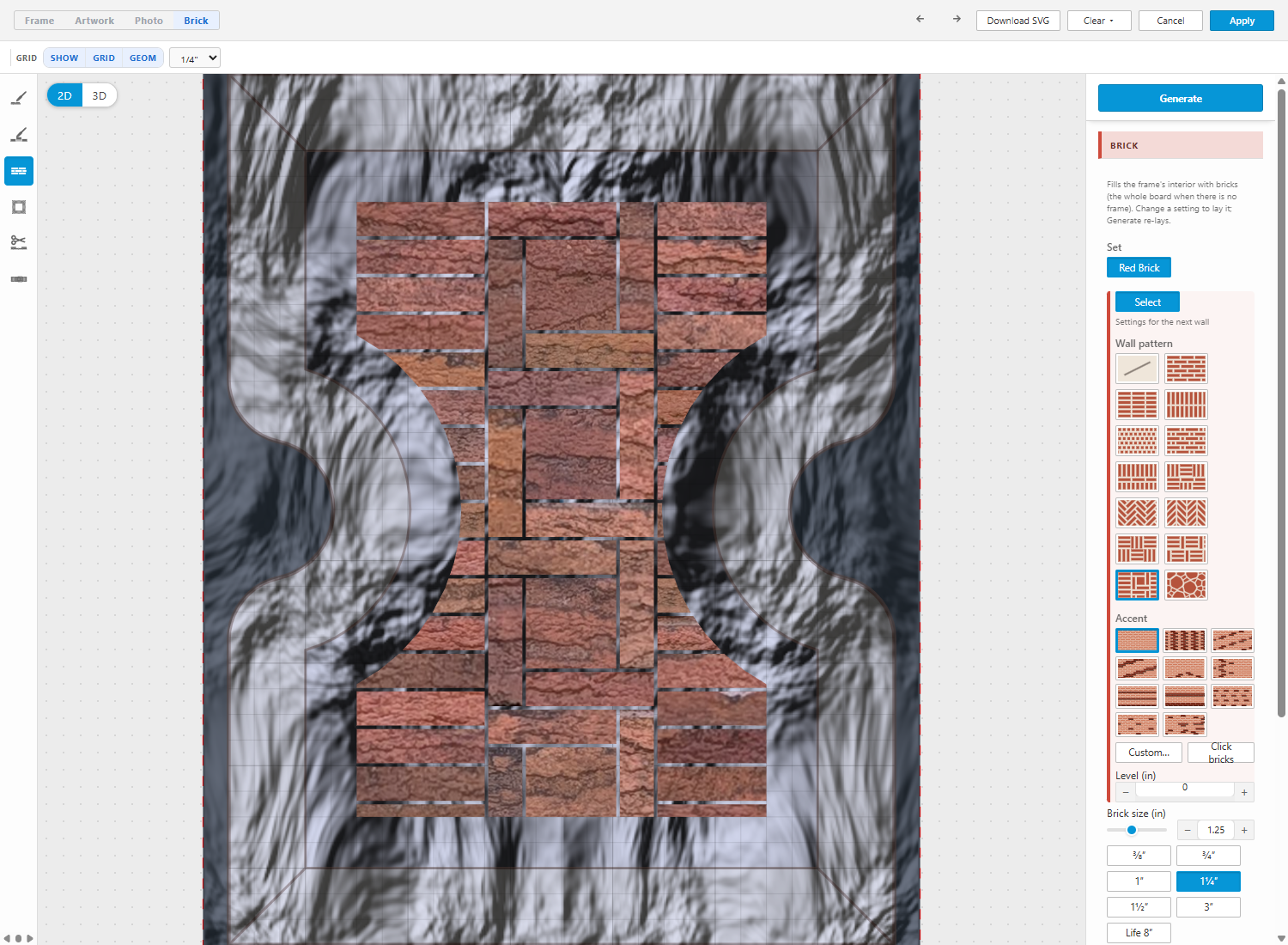Select the brick wall tool in left toolbar
The width and height of the screenshot is (1288, 945).
coord(19,171)
